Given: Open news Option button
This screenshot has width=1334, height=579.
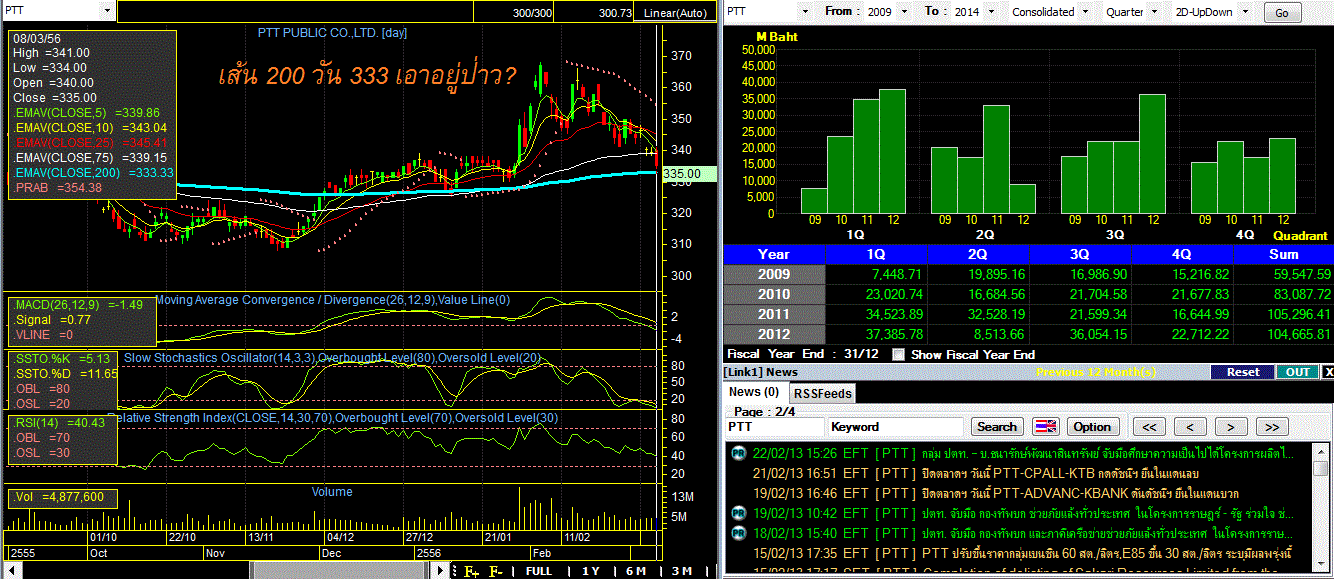Looking at the screenshot, I should (x=1092, y=427).
